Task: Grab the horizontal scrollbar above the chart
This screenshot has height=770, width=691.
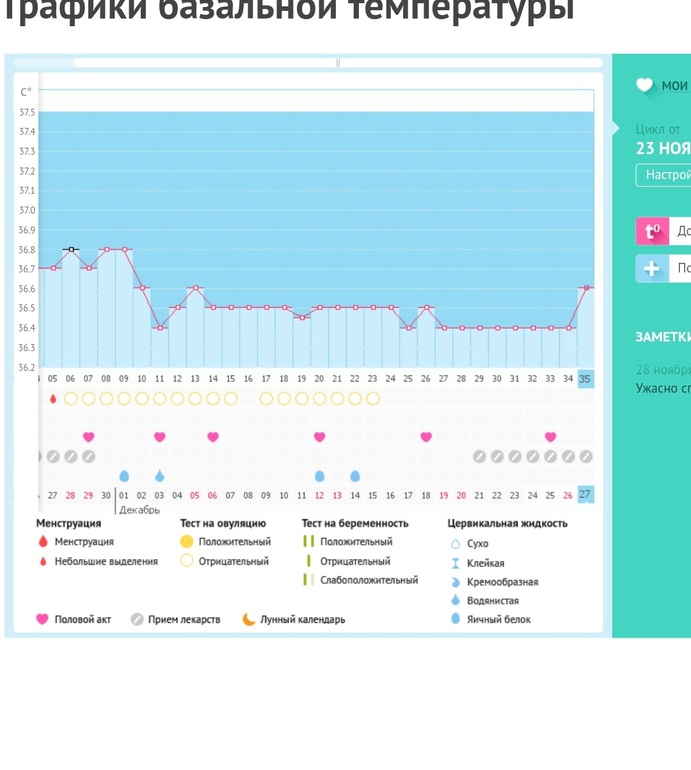Action: click(338, 63)
